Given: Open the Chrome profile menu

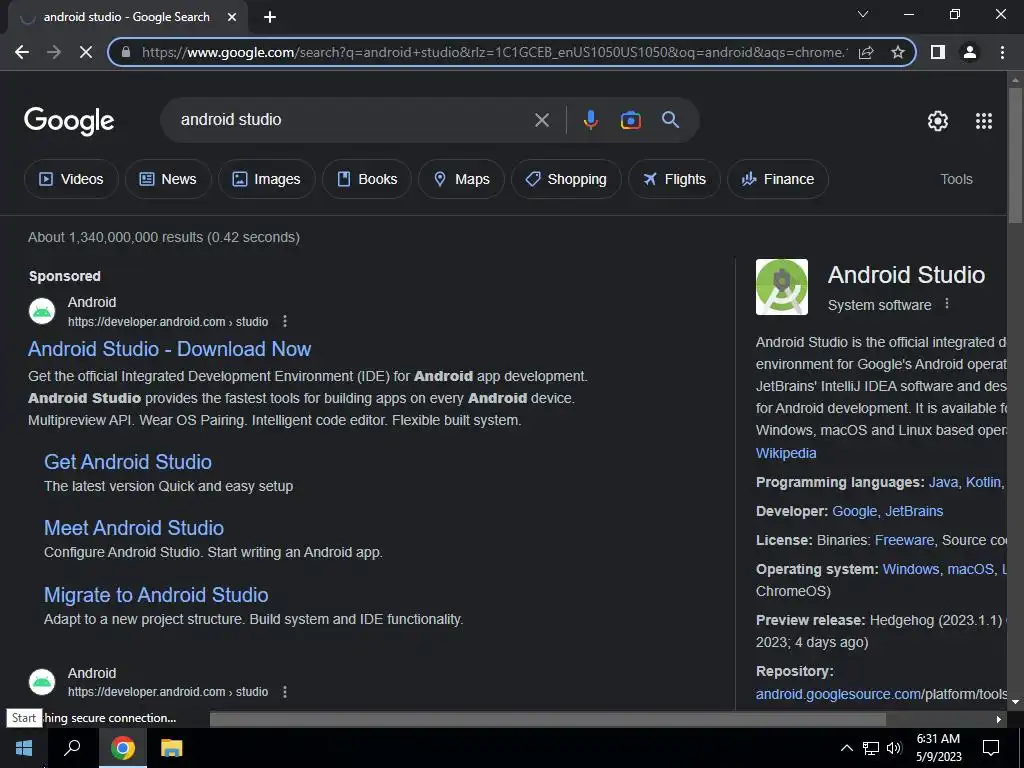Looking at the screenshot, I should pyautogui.click(x=970, y=52).
